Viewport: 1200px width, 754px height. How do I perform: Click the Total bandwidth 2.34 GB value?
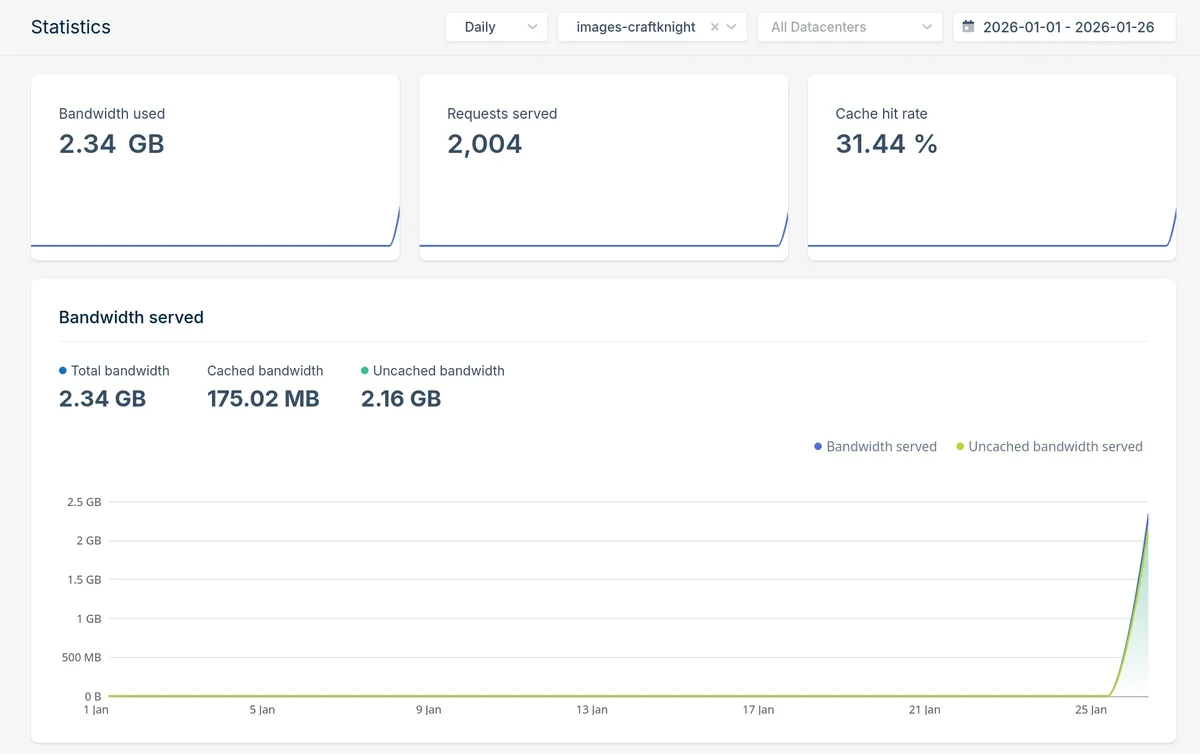pos(102,399)
